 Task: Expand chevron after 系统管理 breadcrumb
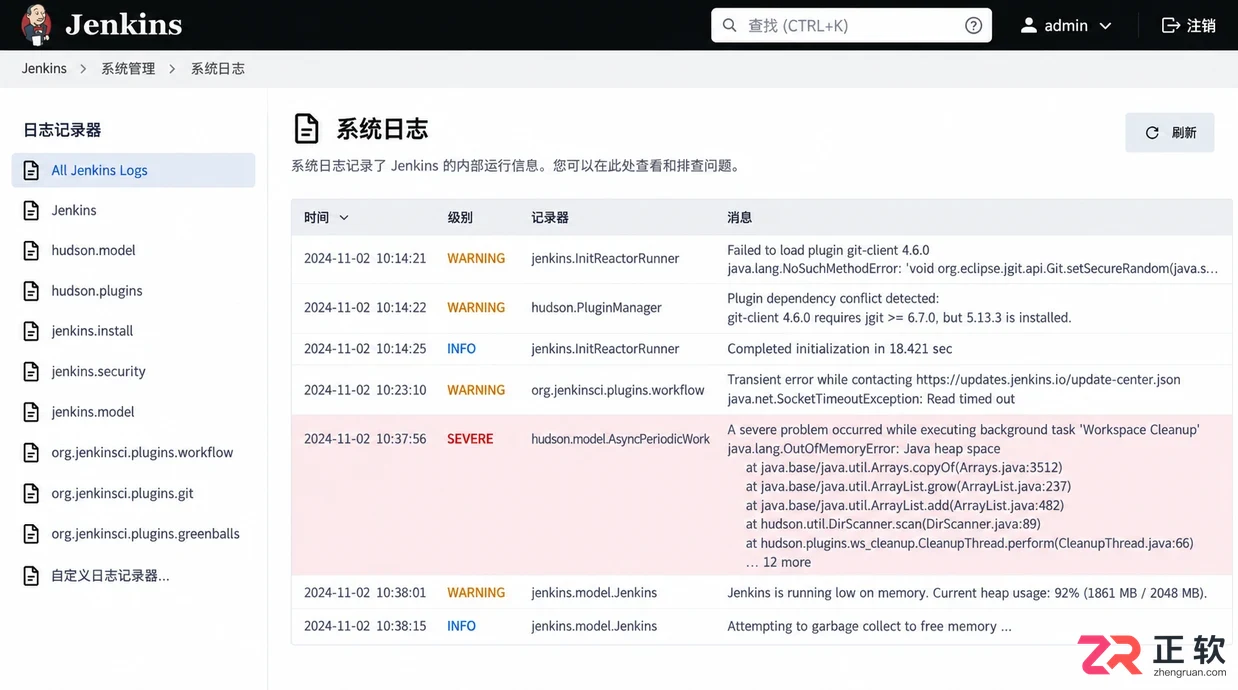point(172,69)
